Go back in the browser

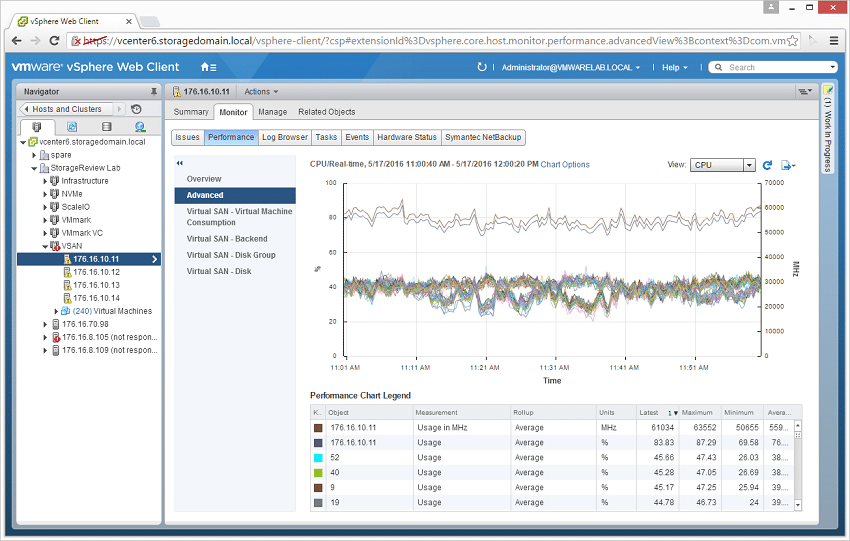click(x=16, y=41)
